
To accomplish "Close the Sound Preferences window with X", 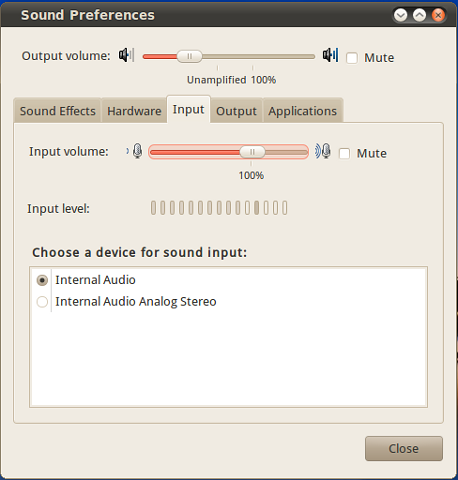I will pyautogui.click(x=438, y=15).
